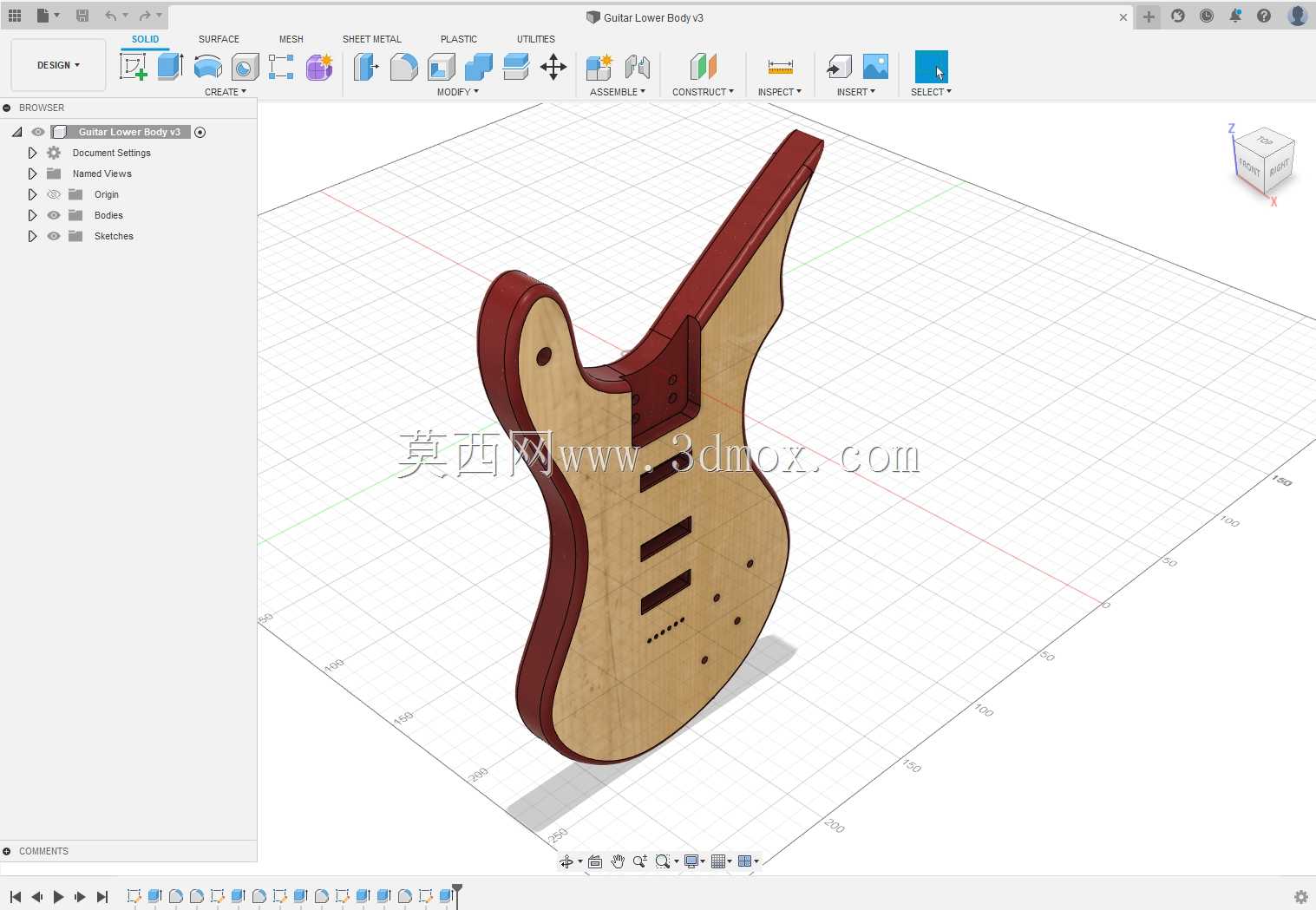Click the timeline history marker
Image resolution: width=1316 pixels, height=910 pixels.
tap(457, 894)
